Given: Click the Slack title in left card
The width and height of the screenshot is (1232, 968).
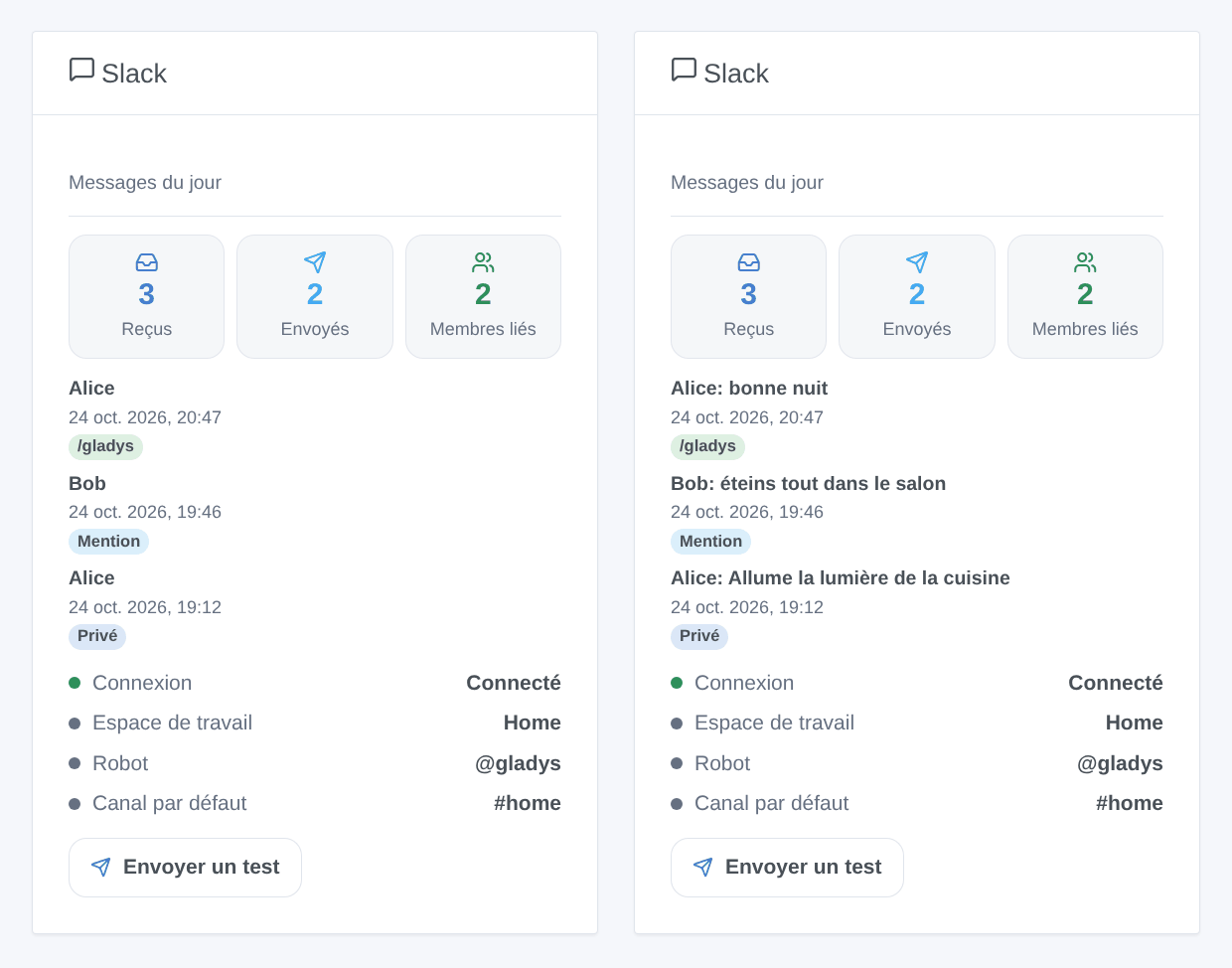Looking at the screenshot, I should coord(134,74).
